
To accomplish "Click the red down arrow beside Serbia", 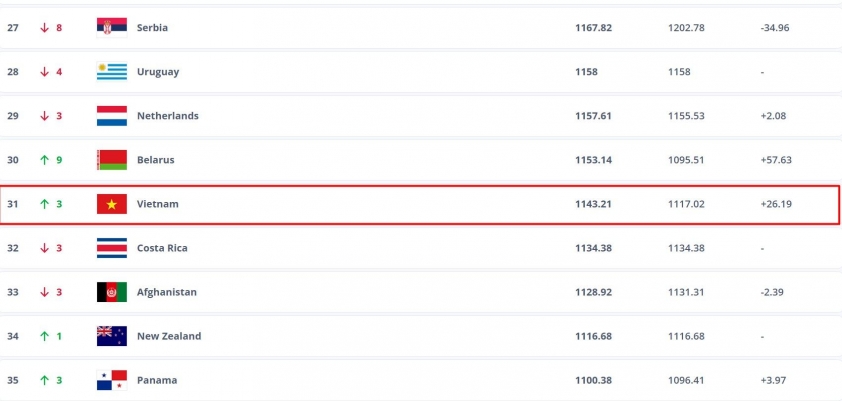I will click(x=45, y=28).
